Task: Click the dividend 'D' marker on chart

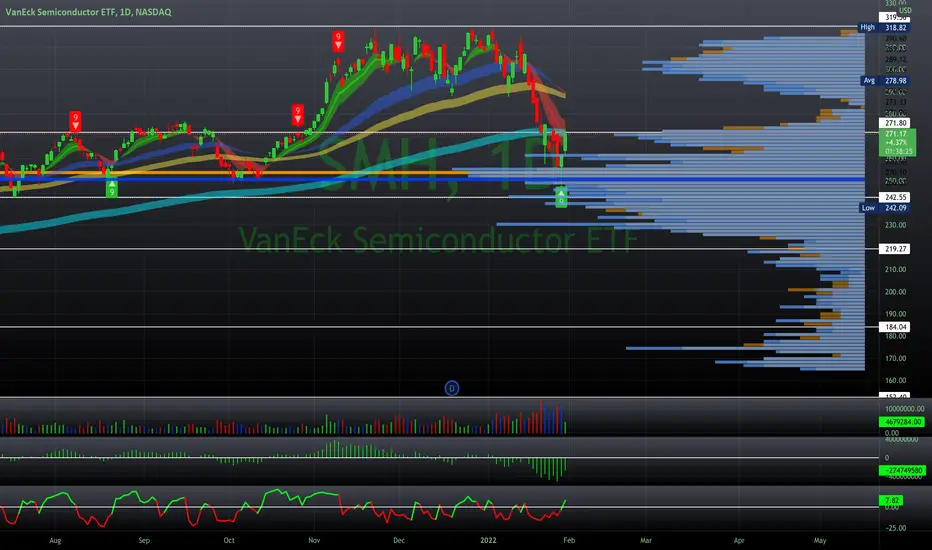Action: coord(452,388)
